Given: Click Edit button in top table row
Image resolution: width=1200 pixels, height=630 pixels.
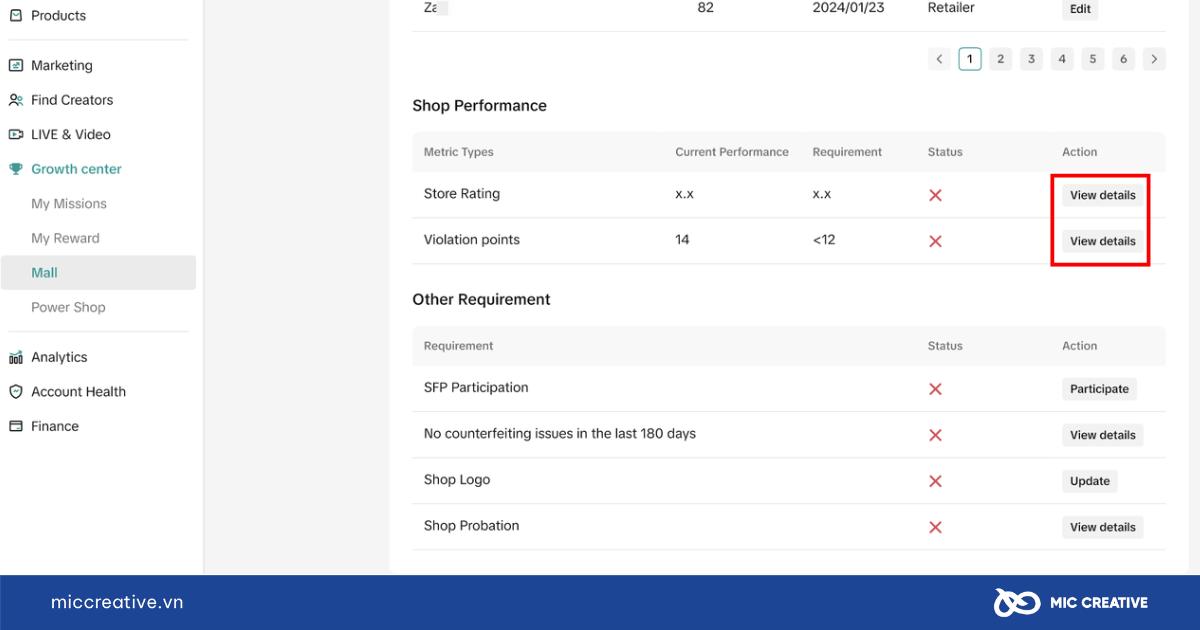Looking at the screenshot, I should click(x=1080, y=9).
